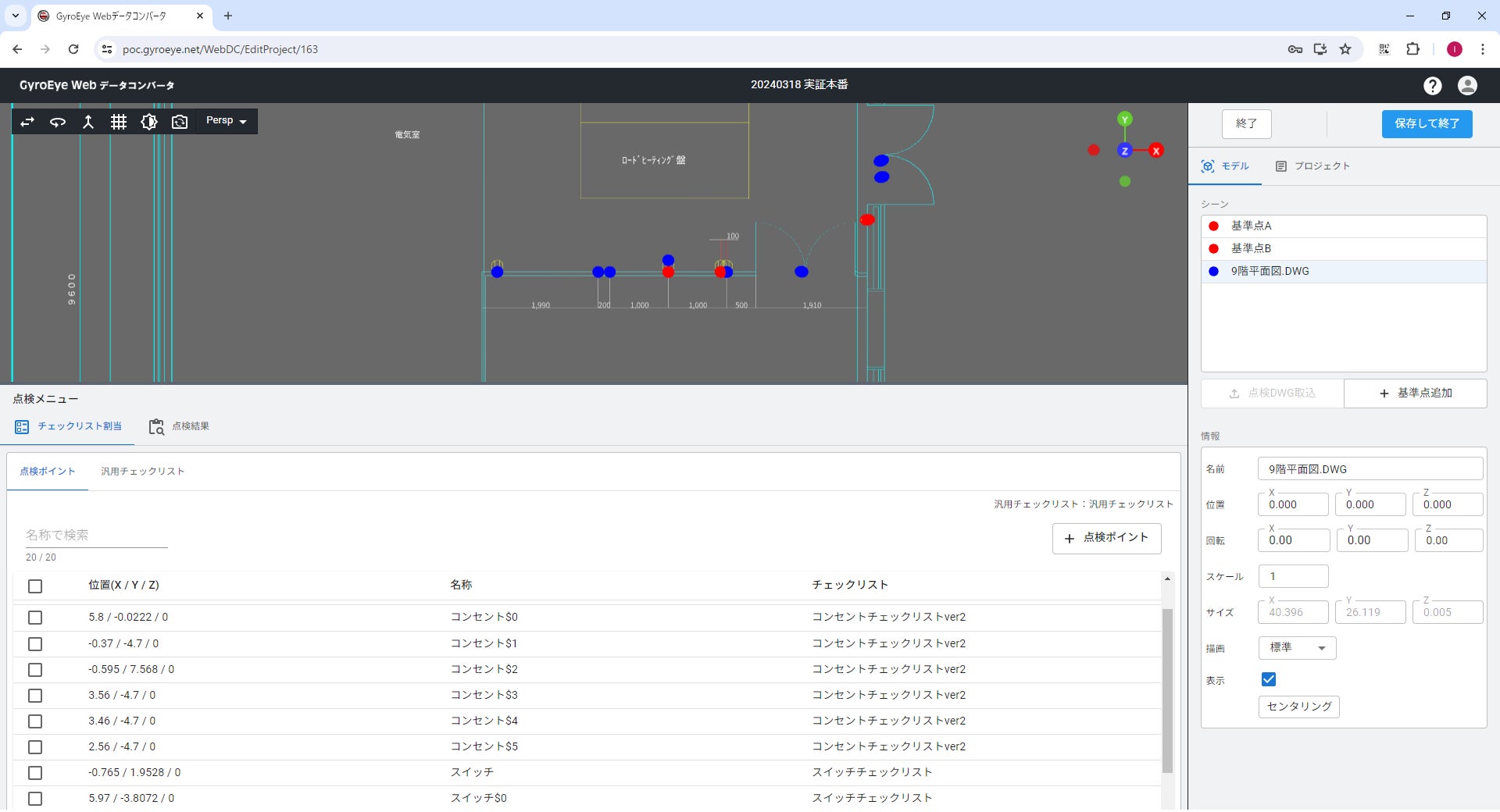Click the blue point near dimension 1,910
The image size is (1500, 812).
coord(802,272)
